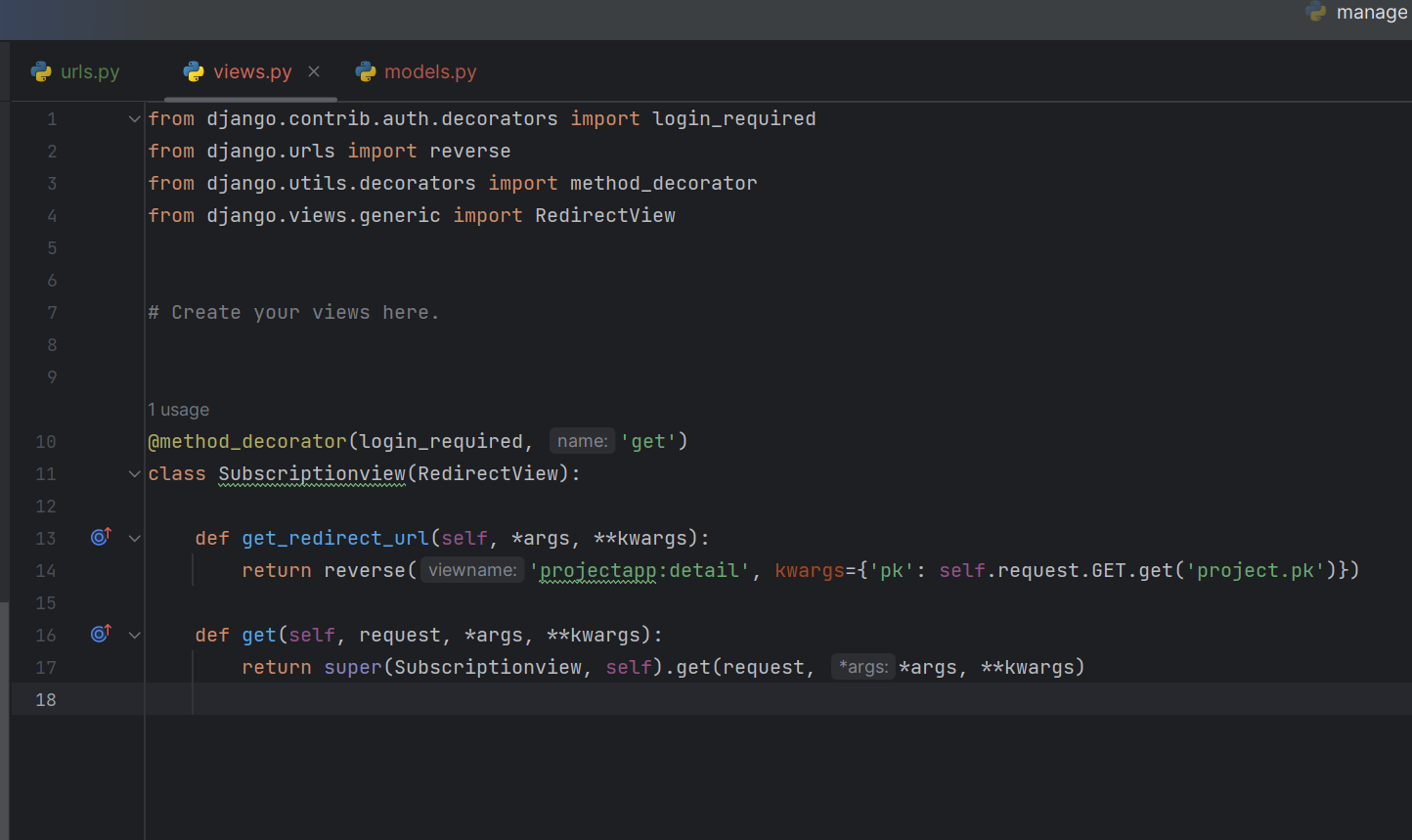Collapse the get method fold arrow on line 16
This screenshot has width=1412, height=840.
pos(135,636)
